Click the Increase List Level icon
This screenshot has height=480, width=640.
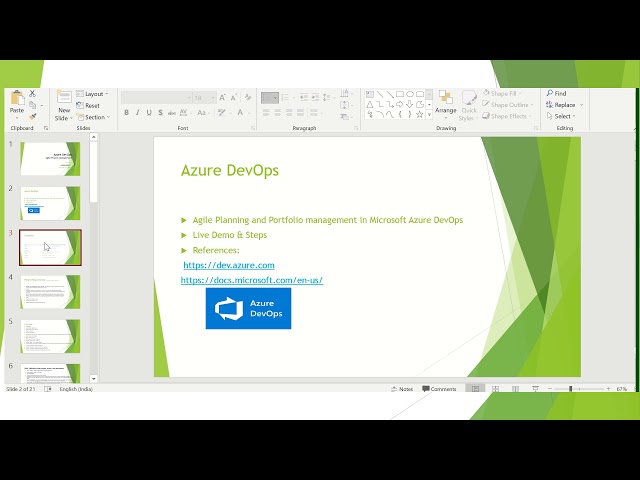(315, 98)
